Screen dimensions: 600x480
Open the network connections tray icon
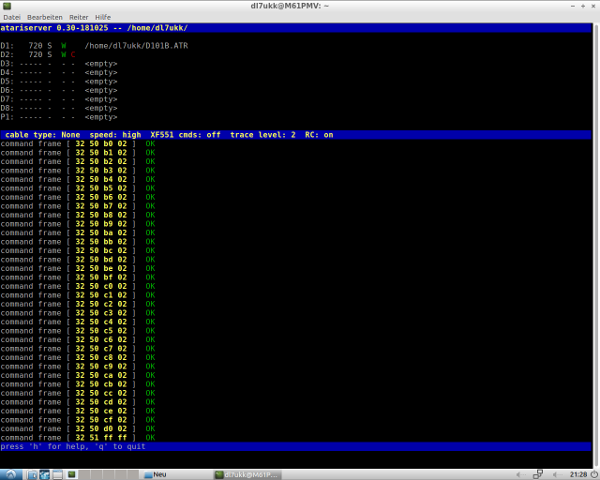[x=538, y=475]
